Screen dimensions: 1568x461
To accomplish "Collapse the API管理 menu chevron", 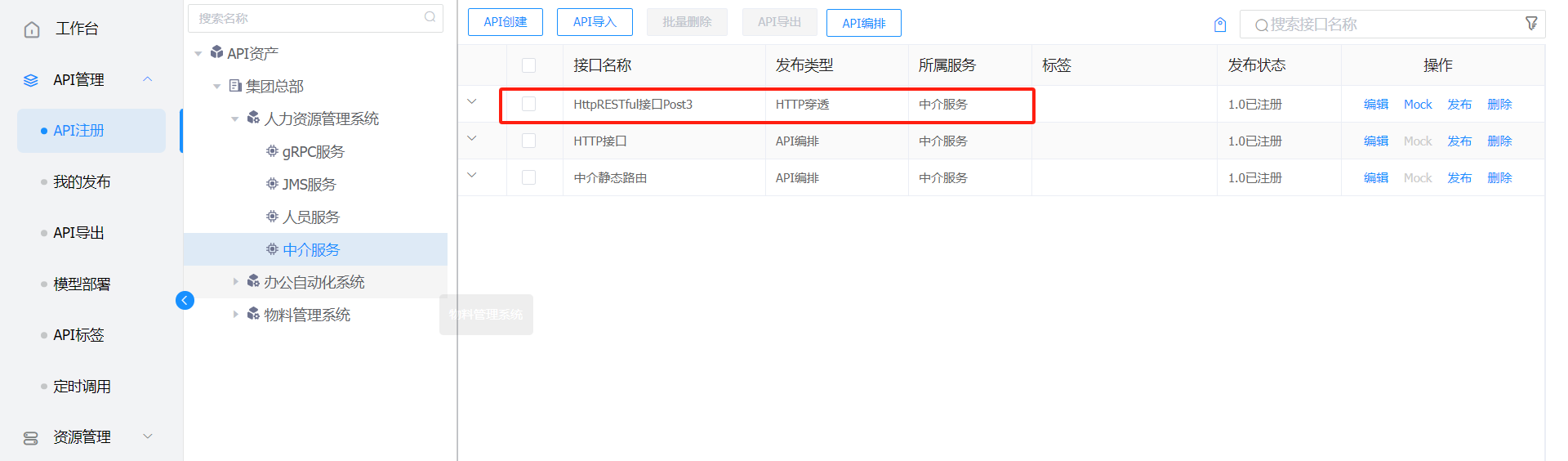I will point(148,79).
